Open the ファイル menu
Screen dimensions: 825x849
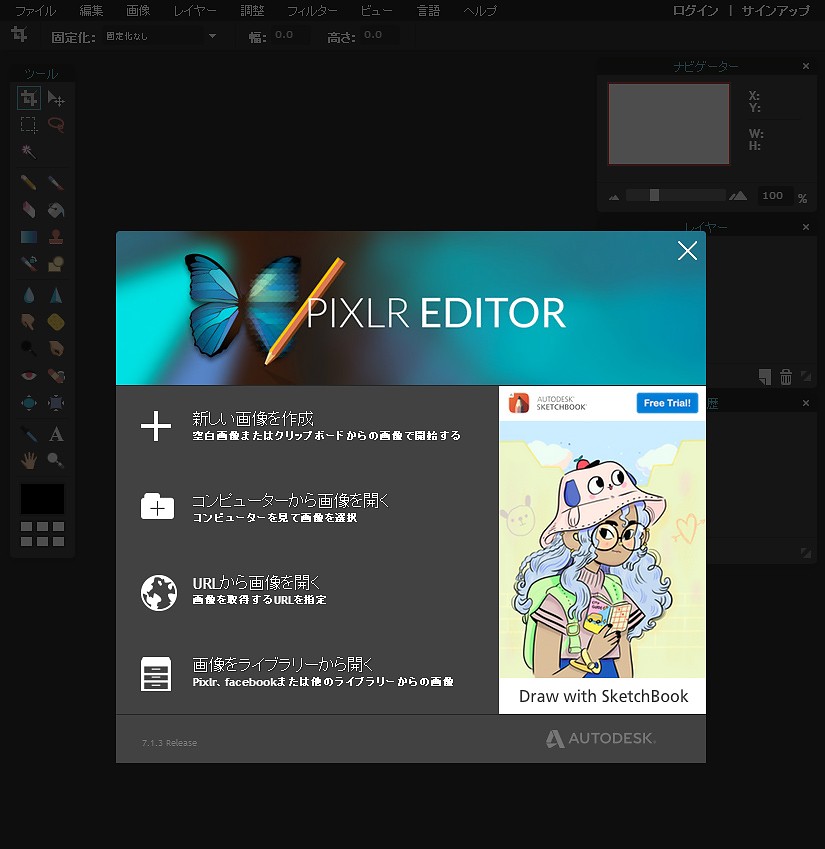click(35, 11)
